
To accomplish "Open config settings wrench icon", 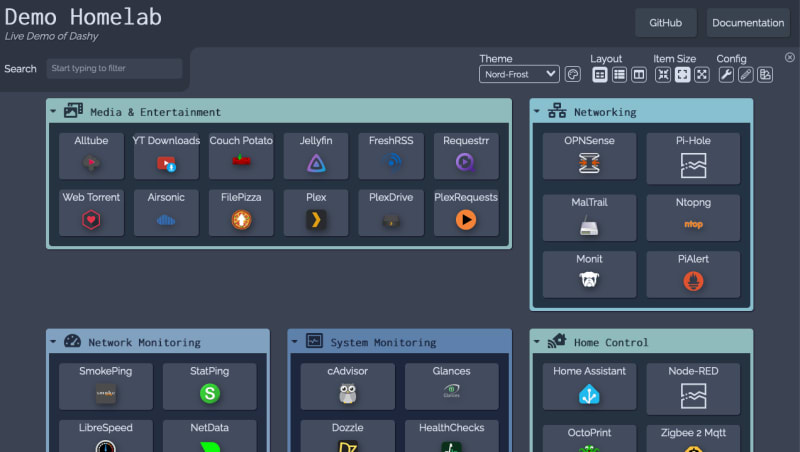I will coord(726,74).
